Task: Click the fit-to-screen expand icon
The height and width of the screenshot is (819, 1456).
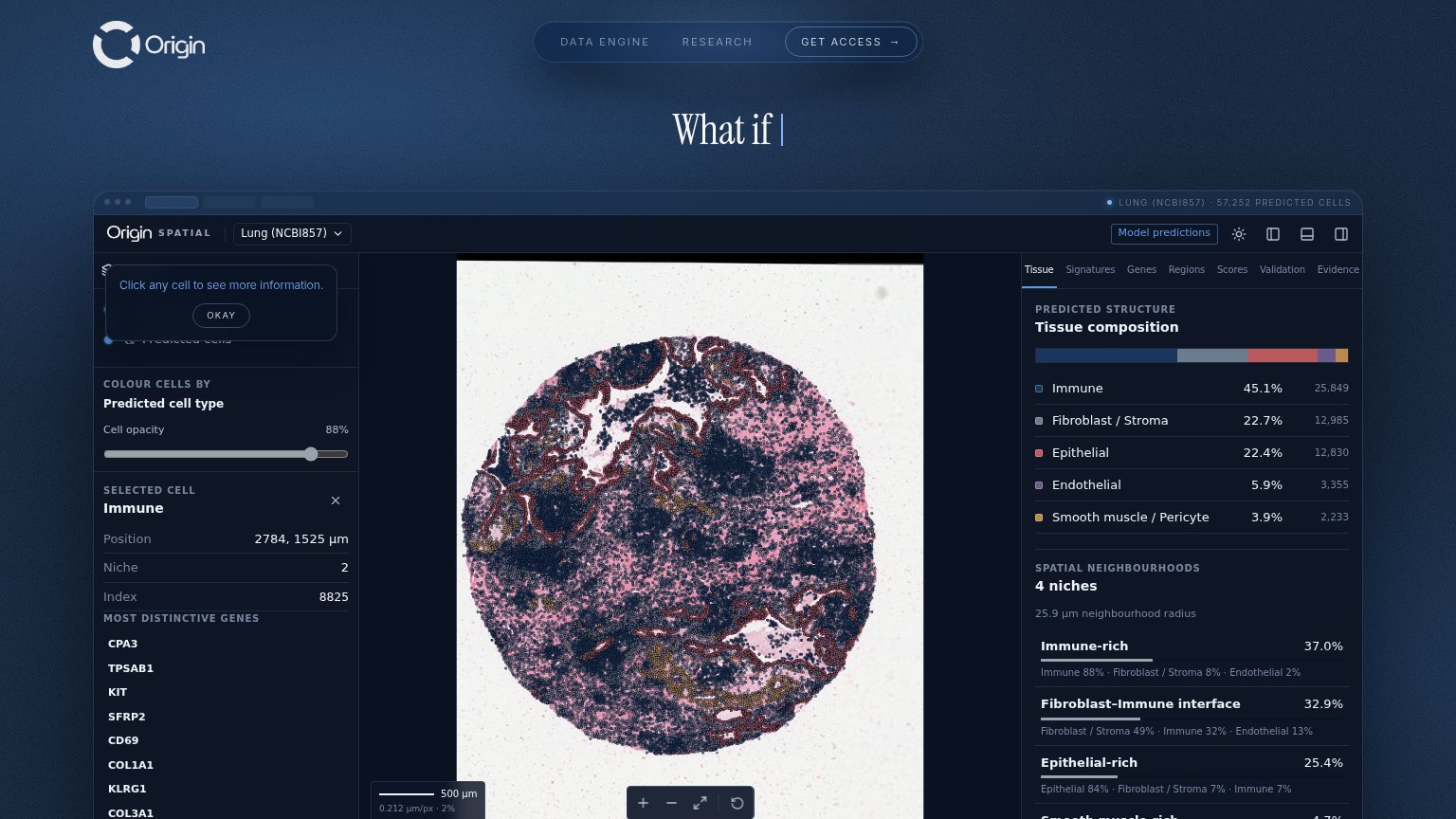Action: [x=700, y=803]
